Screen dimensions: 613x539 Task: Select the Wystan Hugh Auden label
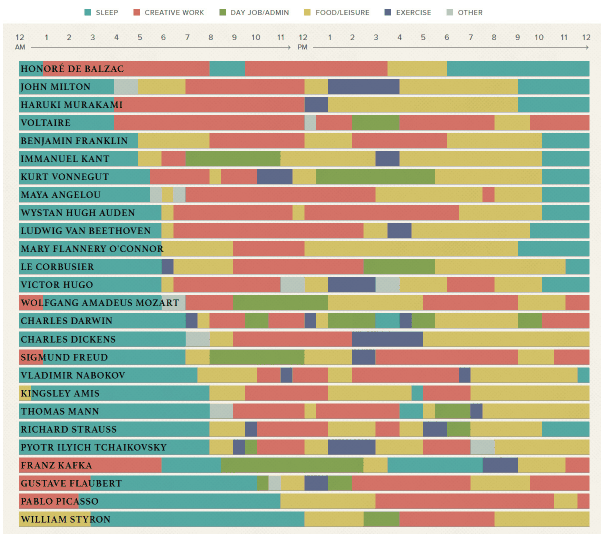[78, 213]
